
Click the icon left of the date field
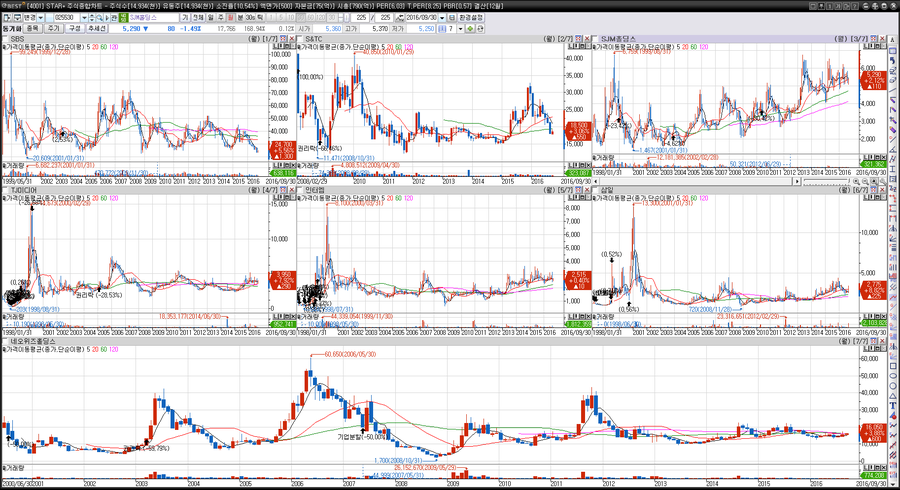click(x=399, y=18)
